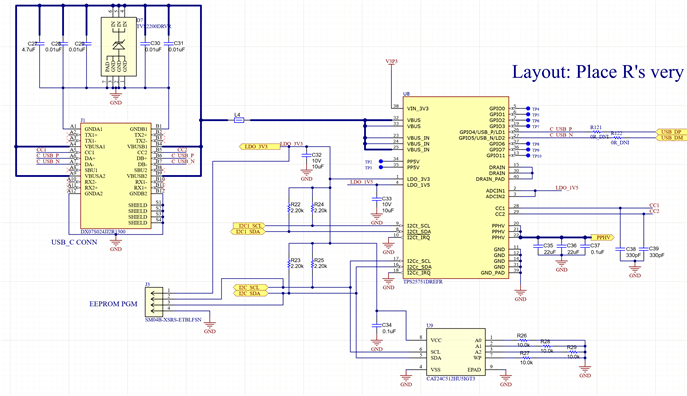Select capacitor C34 0.1uF symbol

click(376, 325)
